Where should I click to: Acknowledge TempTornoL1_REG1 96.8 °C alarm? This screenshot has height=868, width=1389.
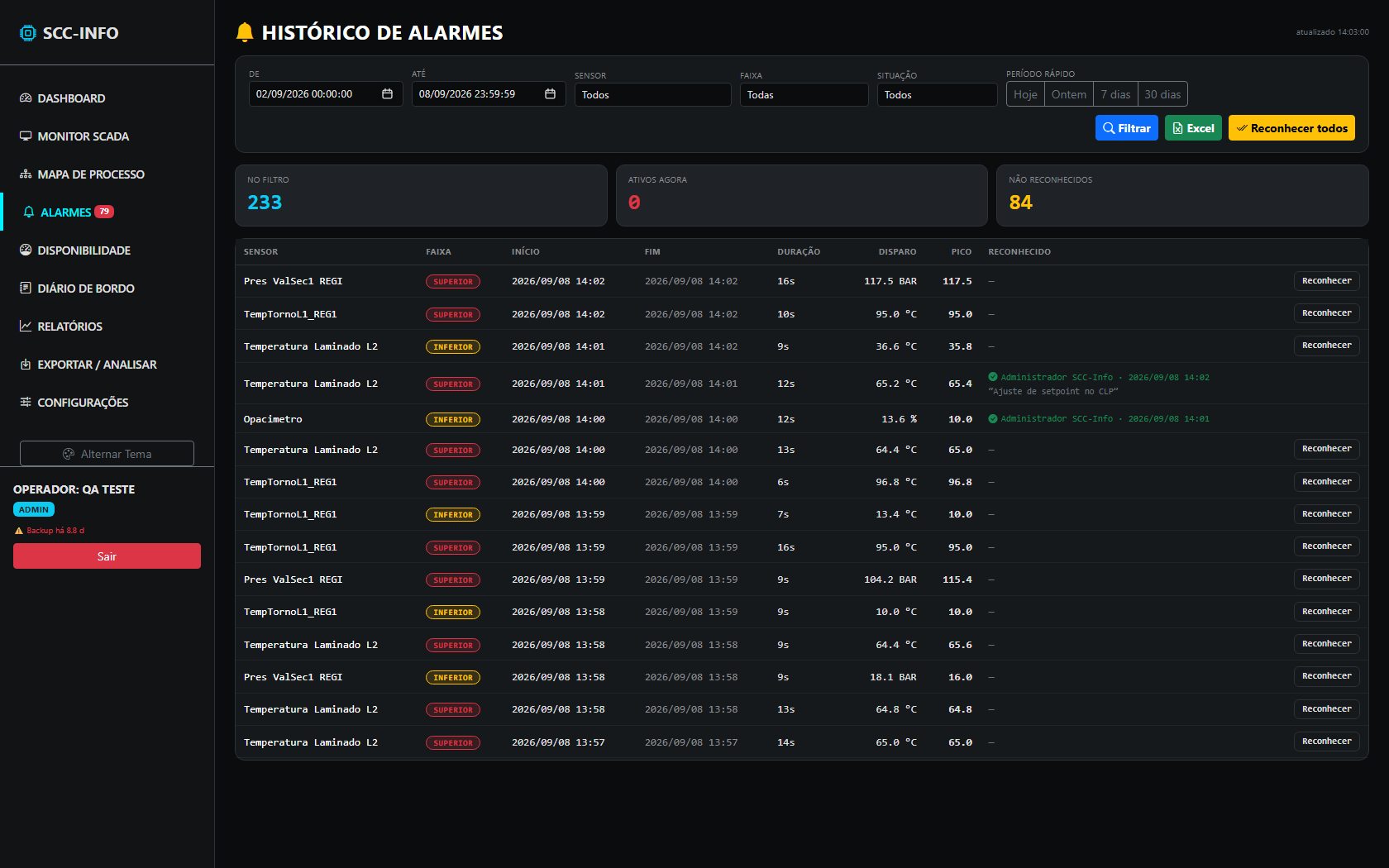coord(1326,482)
